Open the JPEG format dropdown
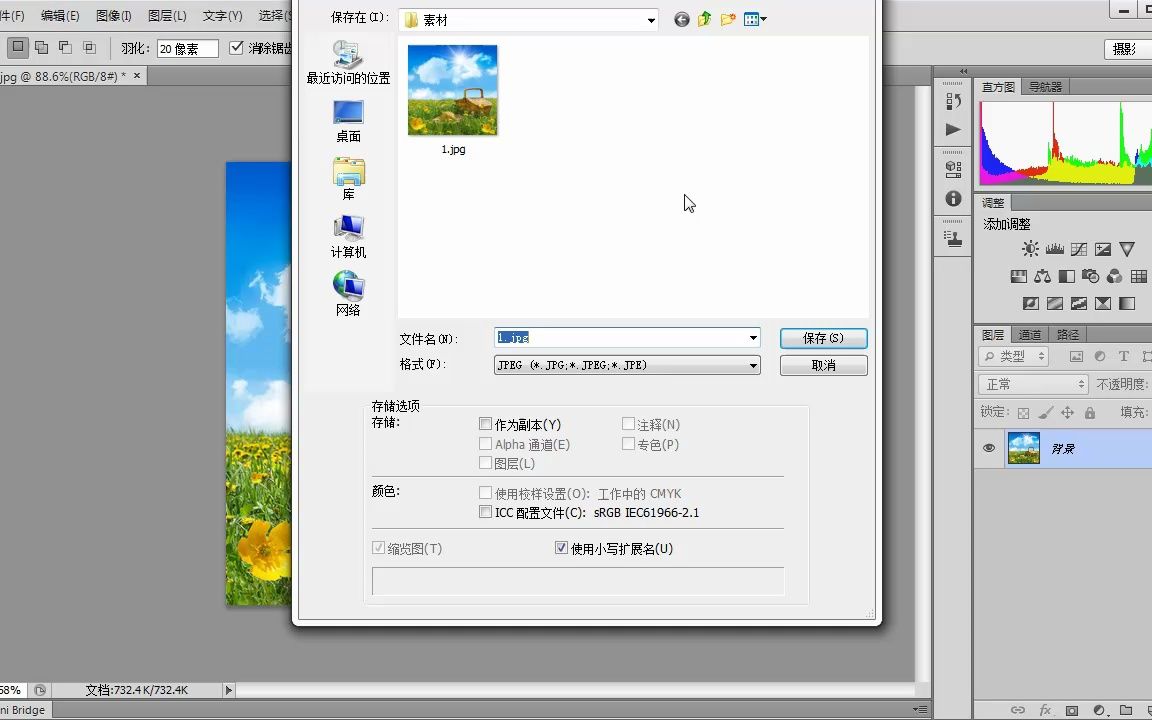Viewport: 1152px width, 720px height. tap(753, 365)
